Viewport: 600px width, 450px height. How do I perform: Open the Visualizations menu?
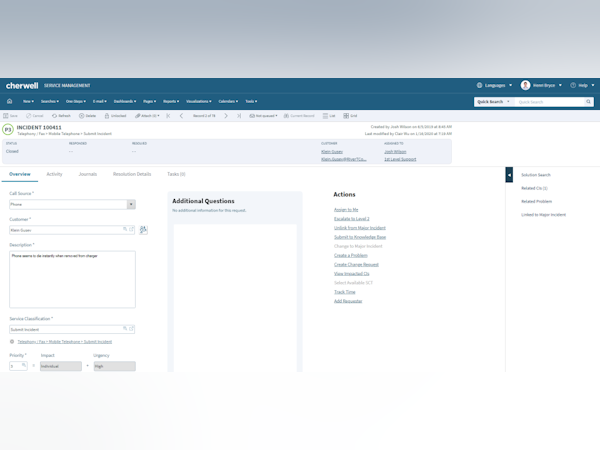coord(199,101)
